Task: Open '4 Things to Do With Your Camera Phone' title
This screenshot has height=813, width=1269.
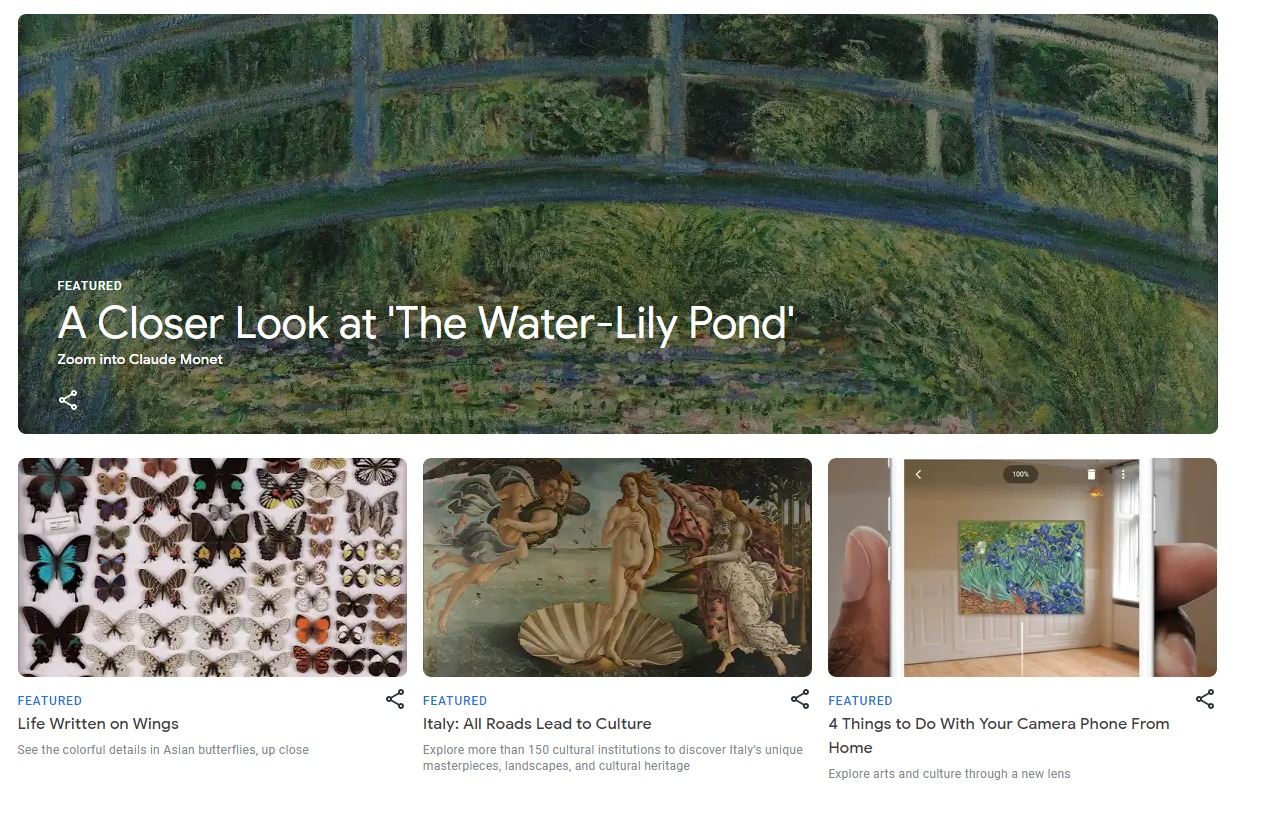Action: (x=999, y=736)
